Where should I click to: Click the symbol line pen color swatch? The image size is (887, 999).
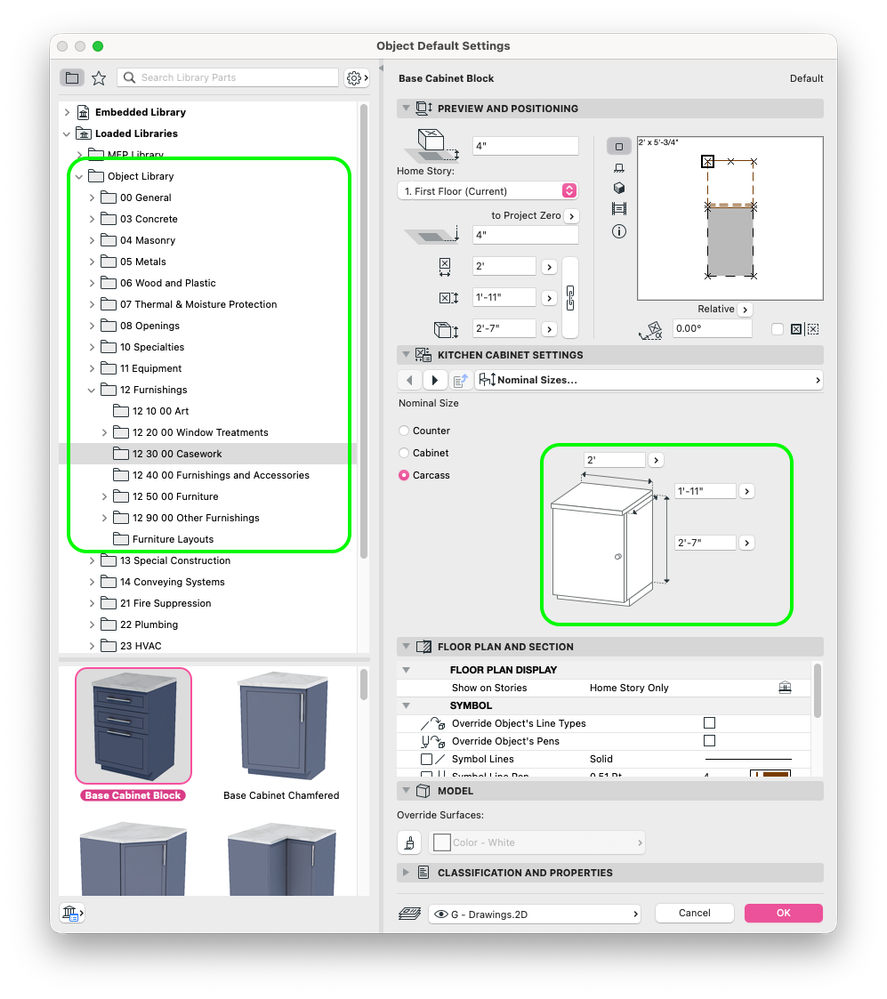coord(770,773)
